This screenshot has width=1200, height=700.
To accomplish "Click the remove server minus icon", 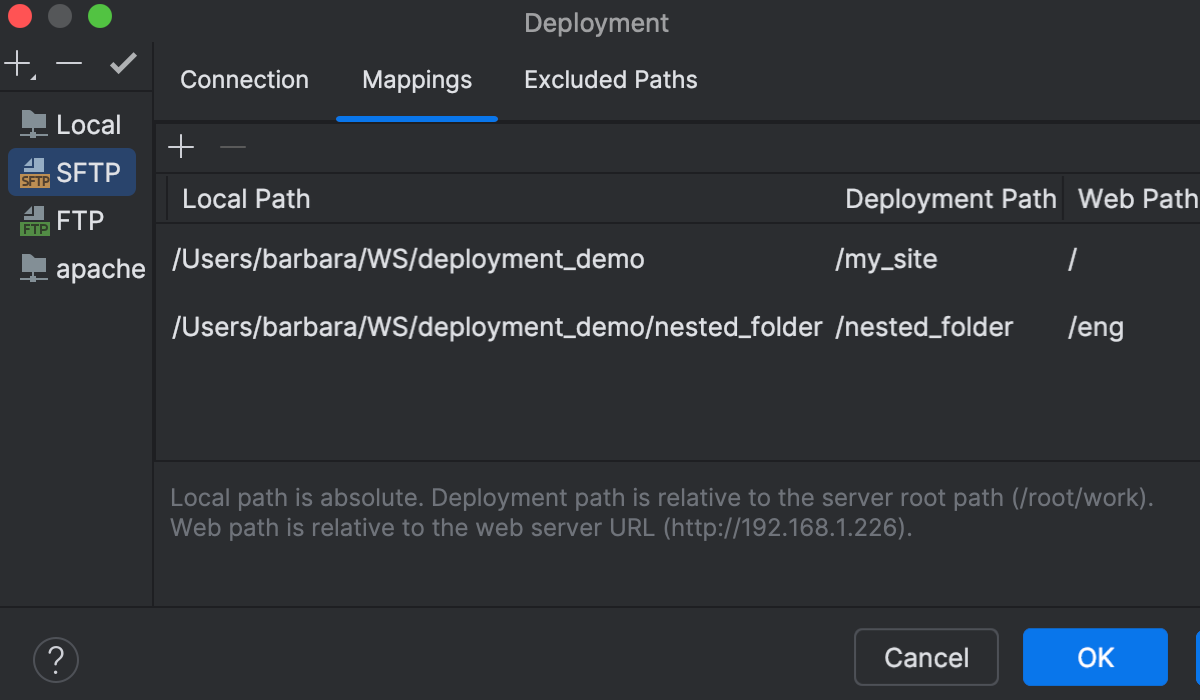I will [x=69, y=65].
